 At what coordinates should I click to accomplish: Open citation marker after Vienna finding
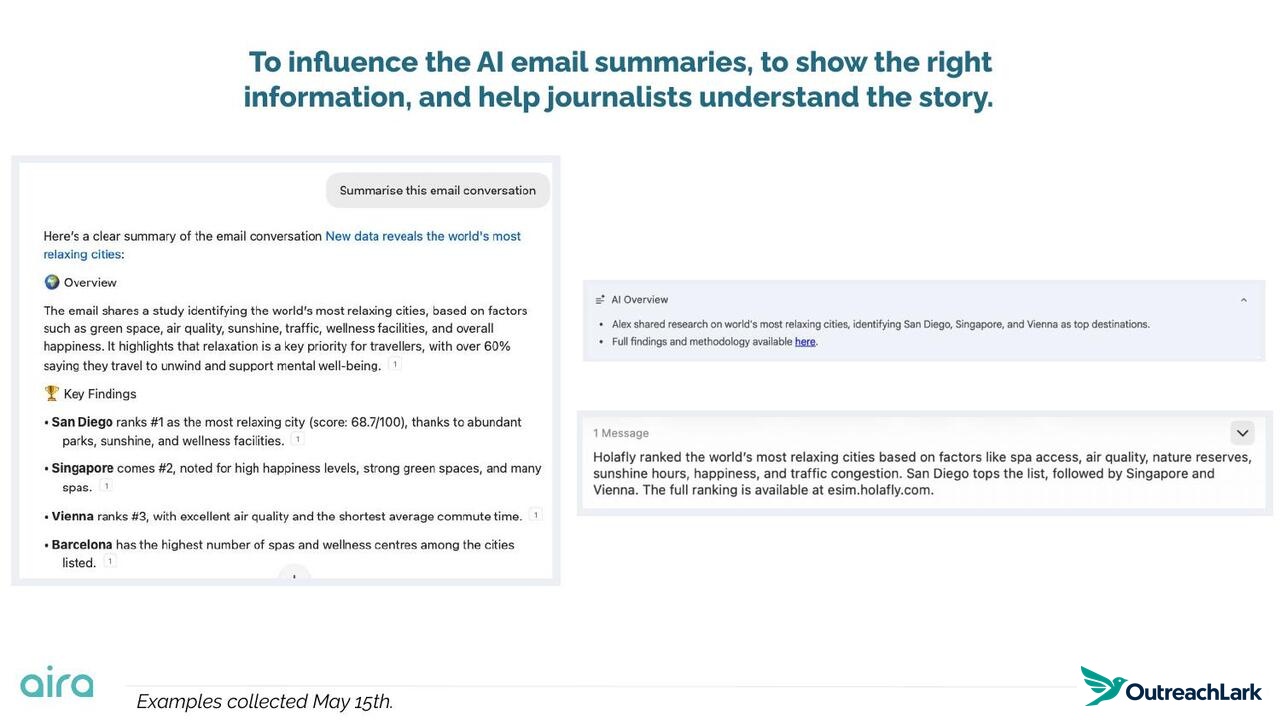coord(536,515)
